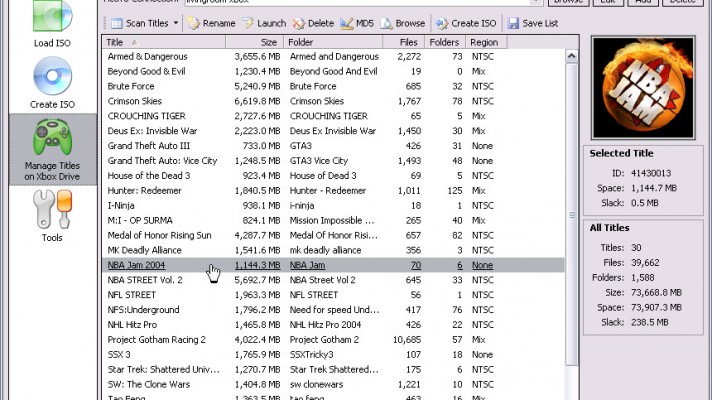Select the I-Ninja title

[x=121, y=206]
